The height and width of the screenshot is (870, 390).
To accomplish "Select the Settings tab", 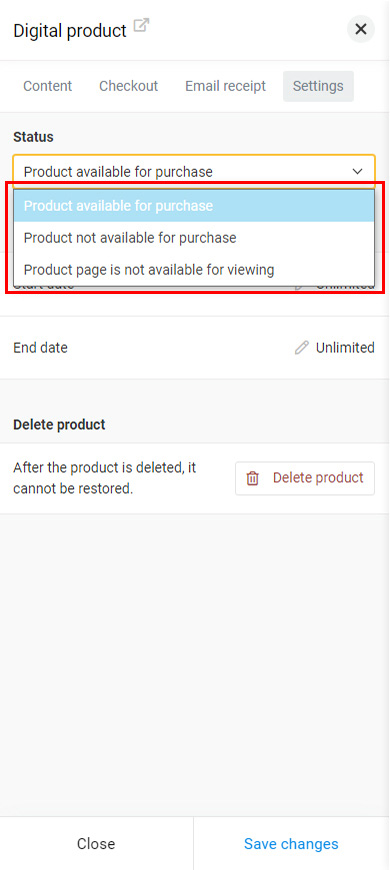I will point(318,86).
